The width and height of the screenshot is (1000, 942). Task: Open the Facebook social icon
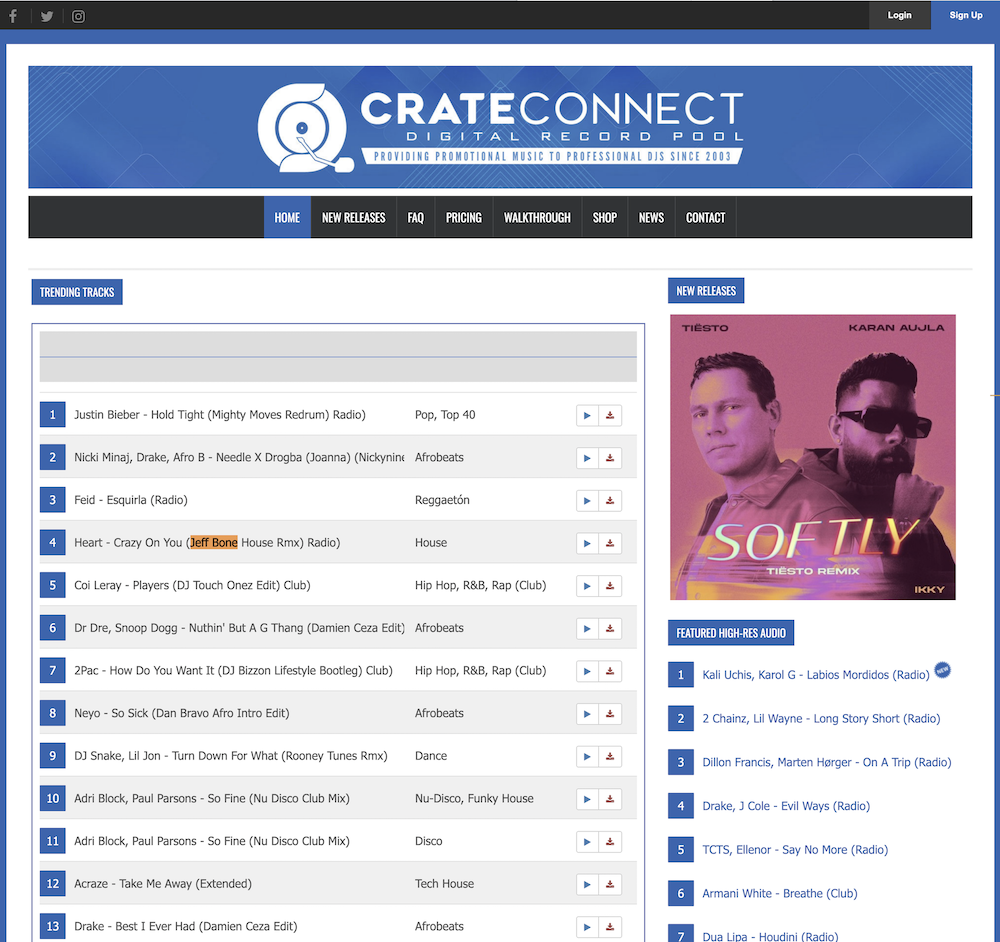click(x=13, y=16)
